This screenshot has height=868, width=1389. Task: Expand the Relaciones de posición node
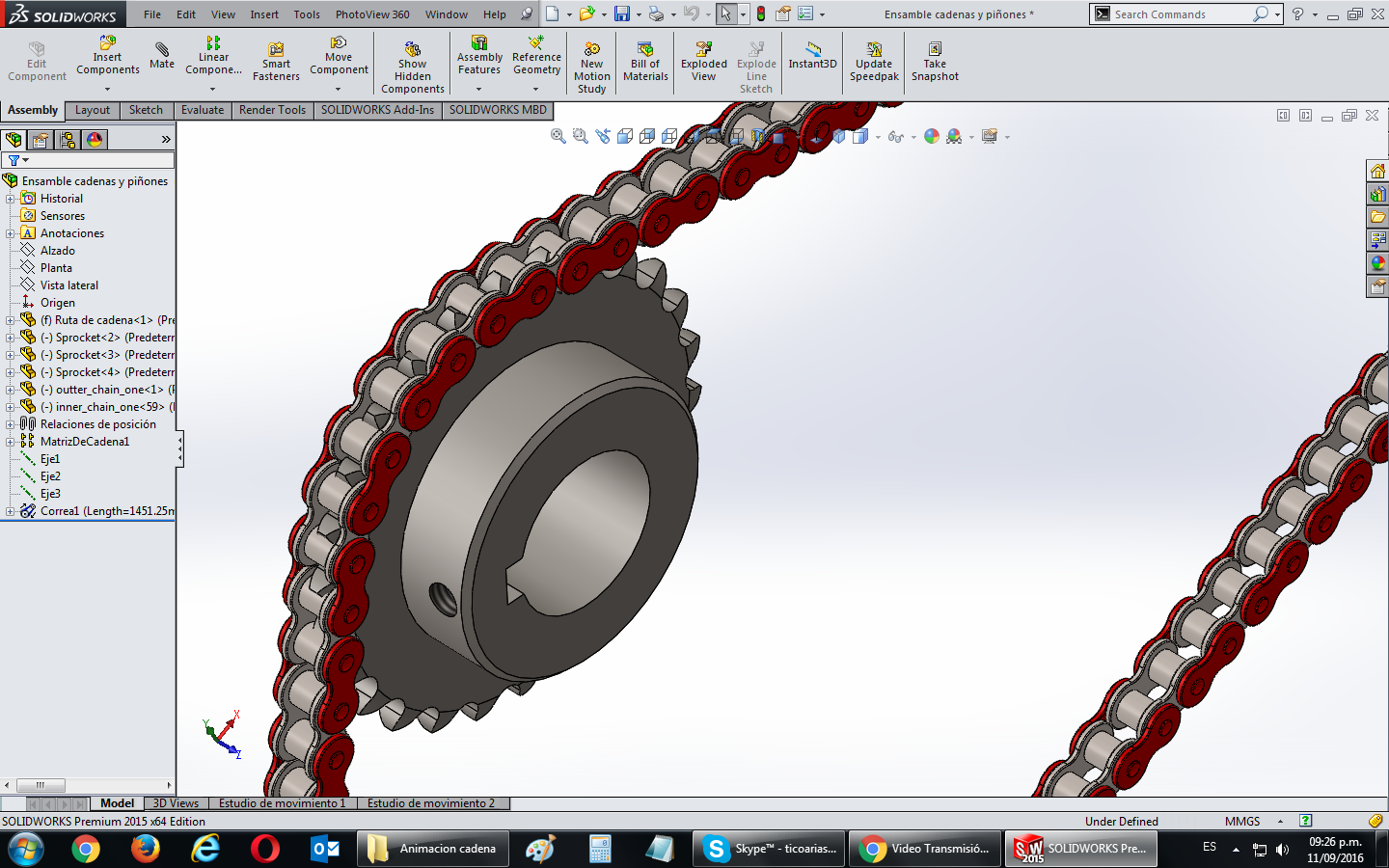pos(10,424)
